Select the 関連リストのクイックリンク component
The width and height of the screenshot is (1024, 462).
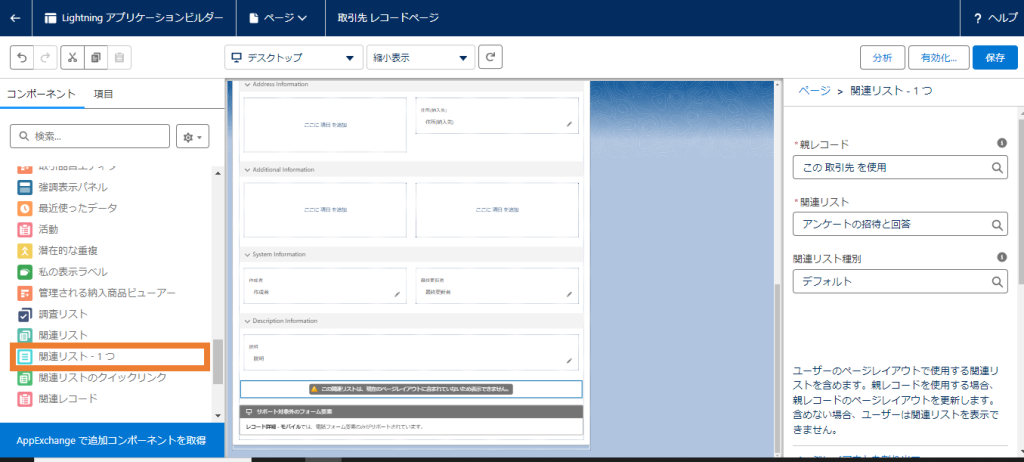tap(92, 378)
